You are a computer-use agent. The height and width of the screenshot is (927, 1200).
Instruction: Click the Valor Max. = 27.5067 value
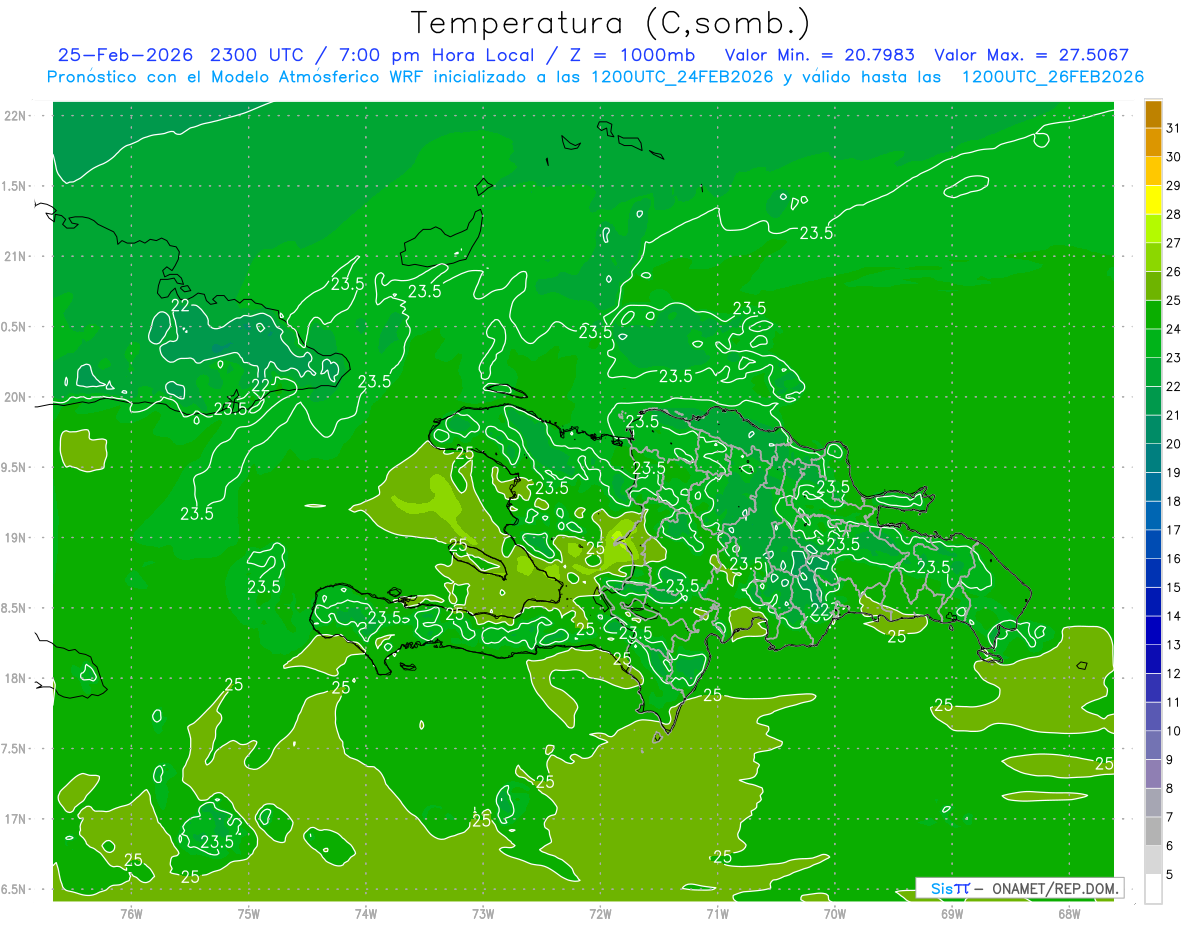coord(1032,56)
